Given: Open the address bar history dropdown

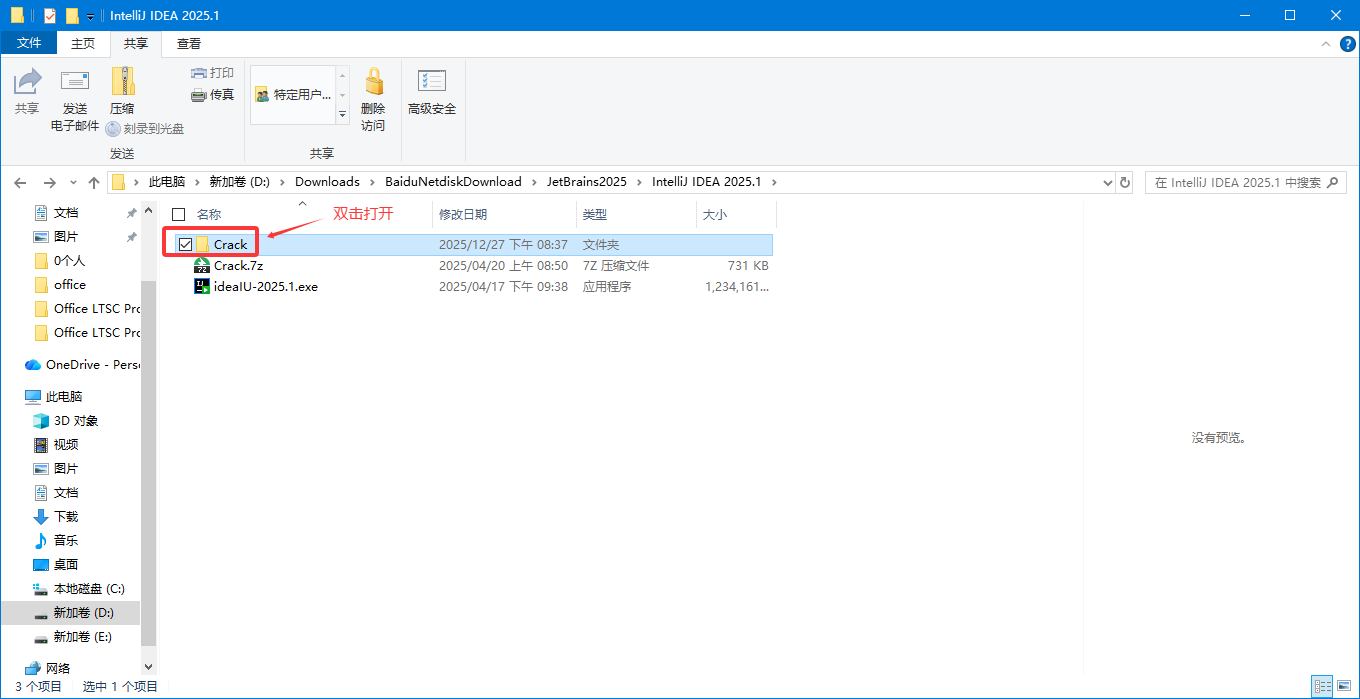Looking at the screenshot, I should 1107,183.
